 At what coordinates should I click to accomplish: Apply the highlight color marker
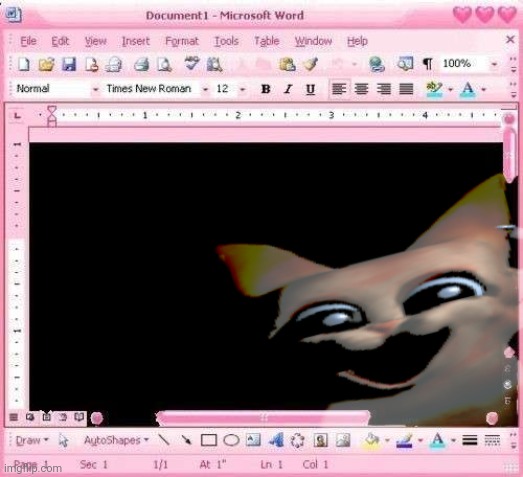(434, 89)
